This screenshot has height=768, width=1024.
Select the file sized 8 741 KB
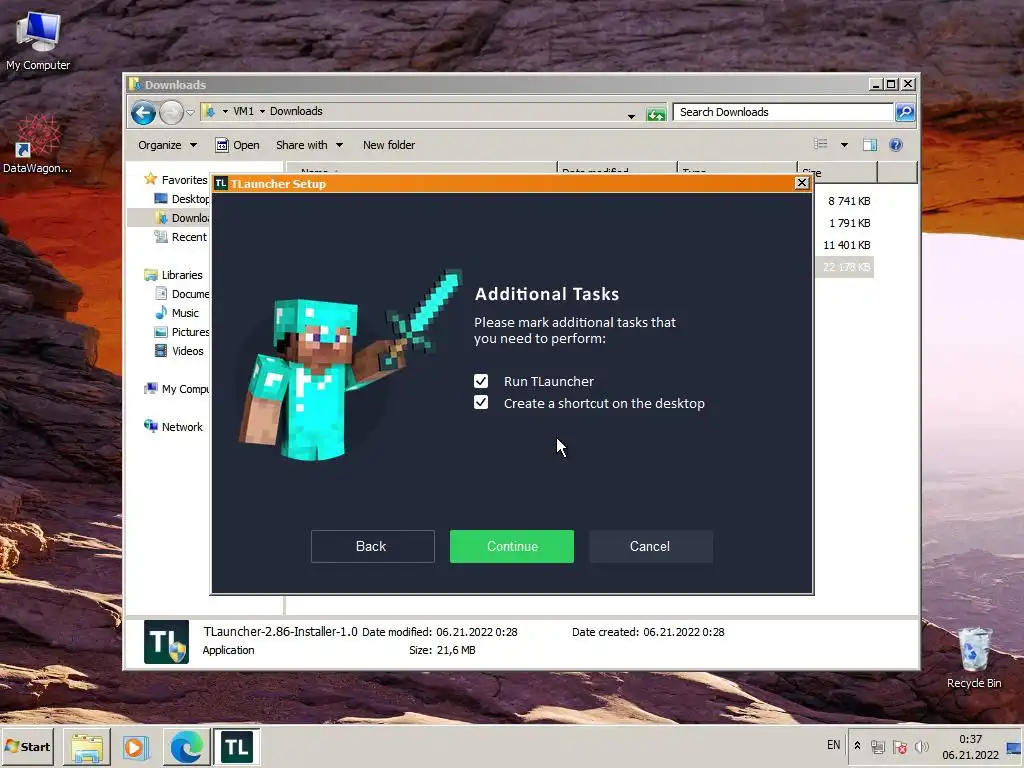tap(848, 201)
